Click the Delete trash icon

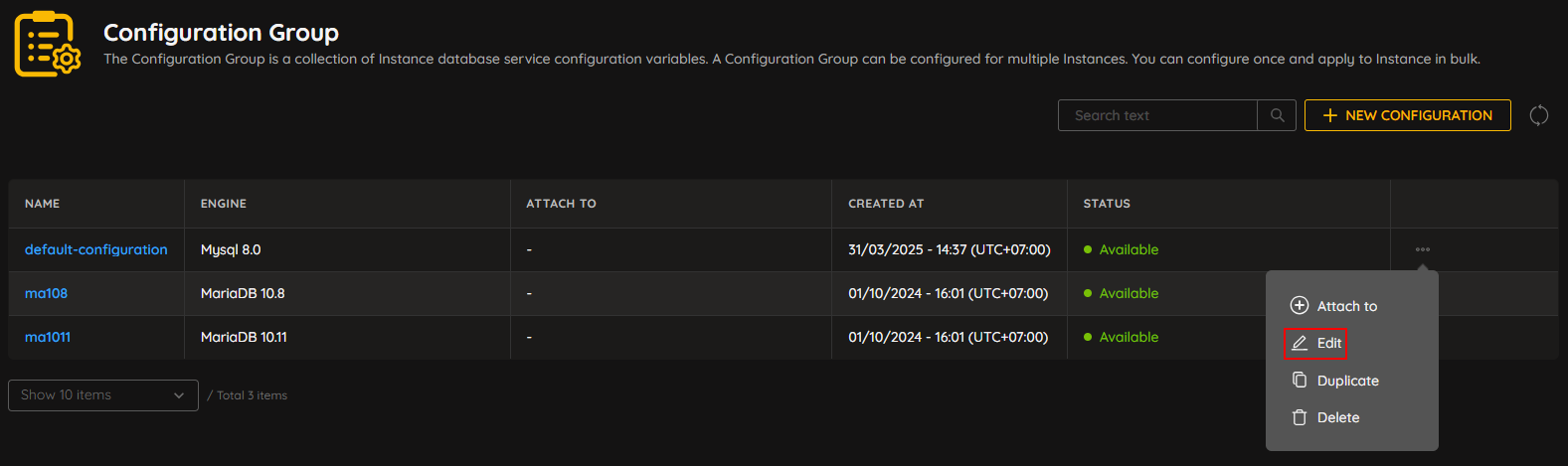pyautogui.click(x=1299, y=417)
